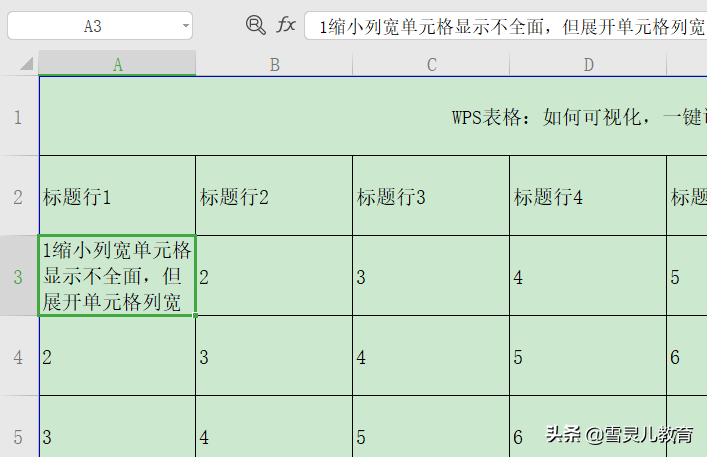The image size is (707, 457).
Task: Click the zoom magnifier icon beside fx
Action: coord(255,25)
